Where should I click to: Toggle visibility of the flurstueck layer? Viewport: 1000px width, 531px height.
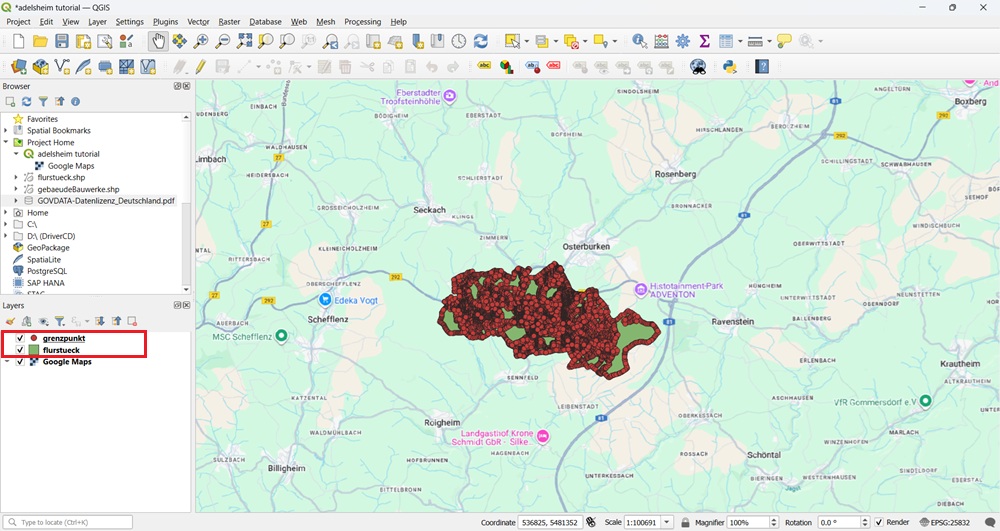point(20,350)
